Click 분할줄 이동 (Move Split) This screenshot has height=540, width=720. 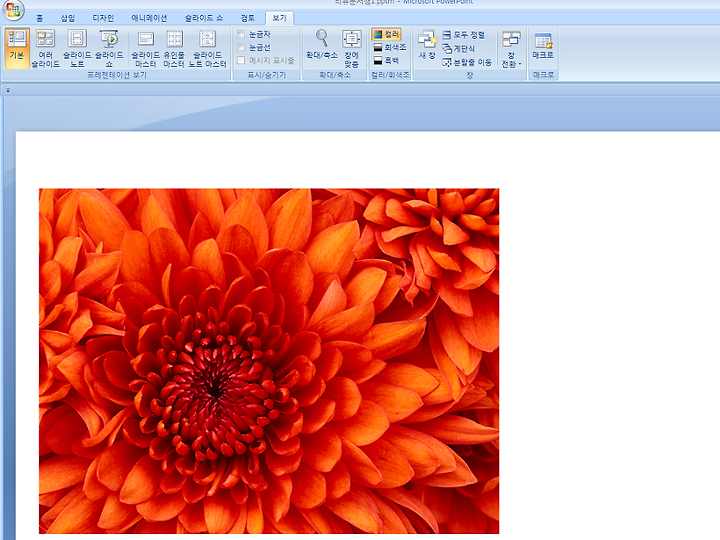[x=467, y=62]
